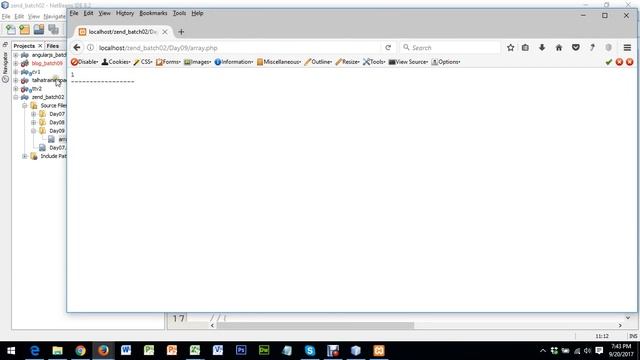Open the CSS dropdown
The image size is (640, 360).
[x=143, y=62]
